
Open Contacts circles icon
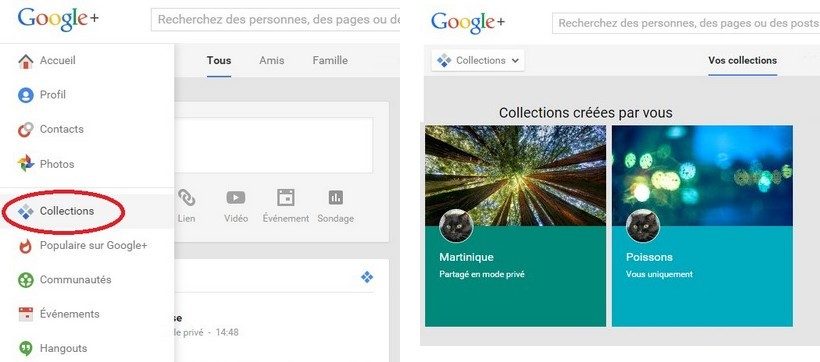26,130
